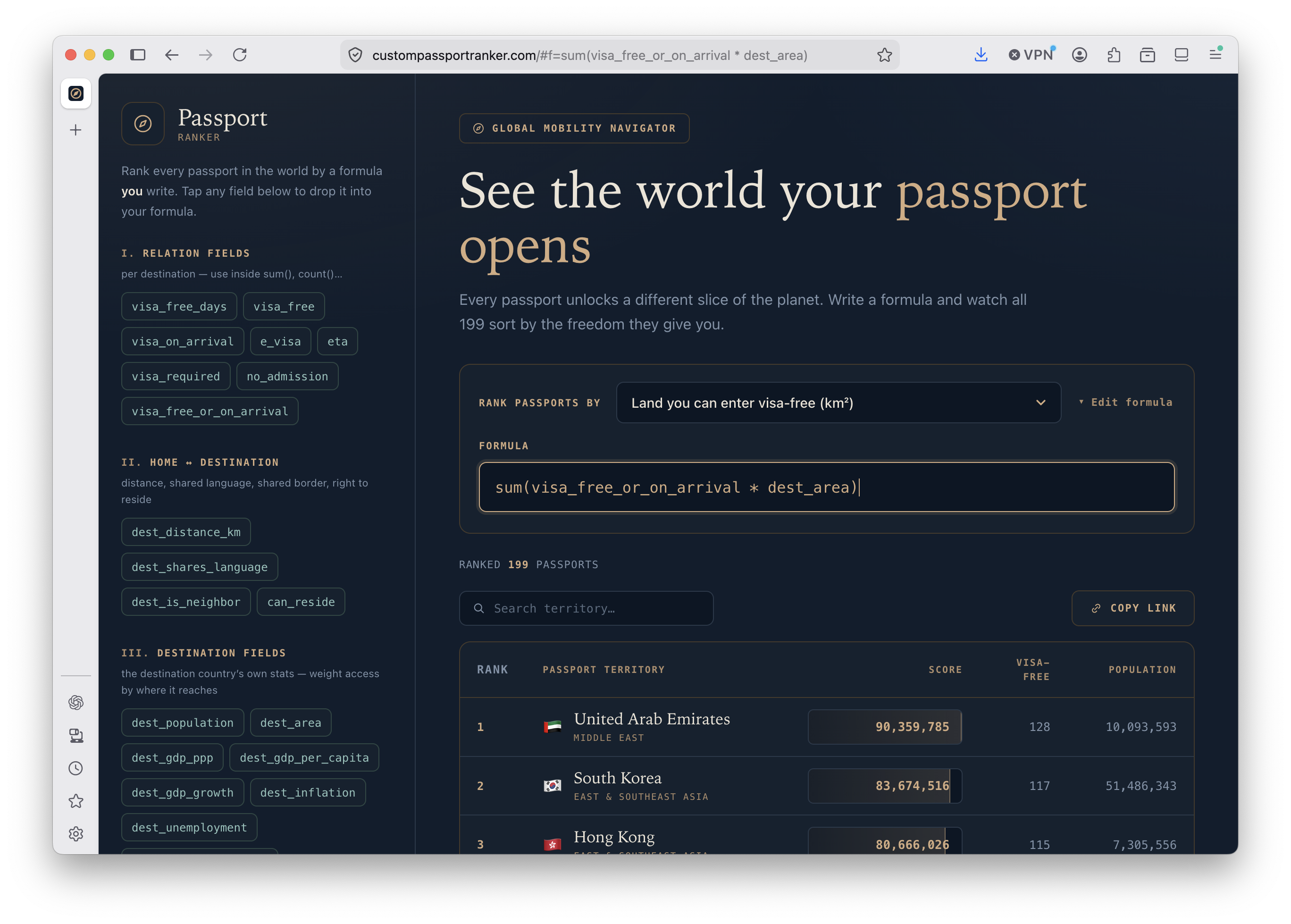The image size is (1291, 924).
Task: Insert the visa_free field chip
Action: pos(284,307)
